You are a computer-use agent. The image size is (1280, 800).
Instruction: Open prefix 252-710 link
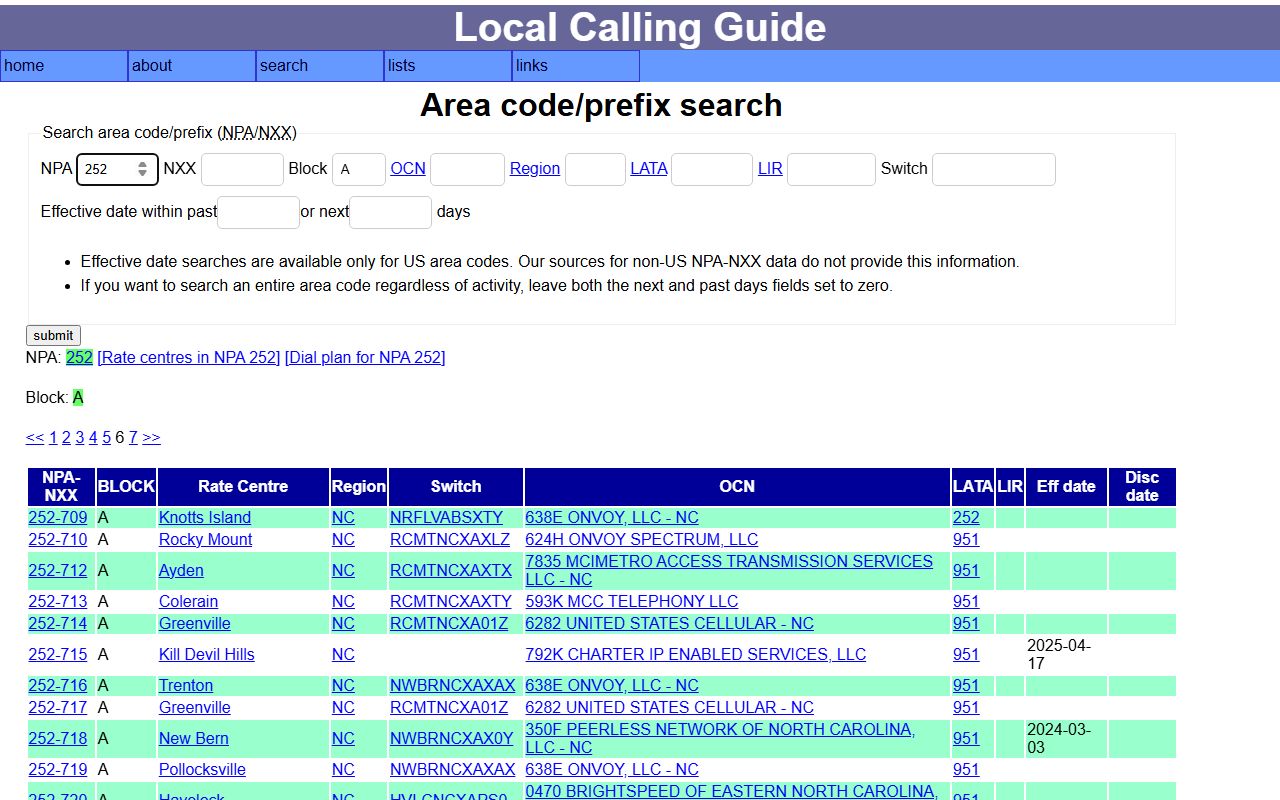click(58, 540)
